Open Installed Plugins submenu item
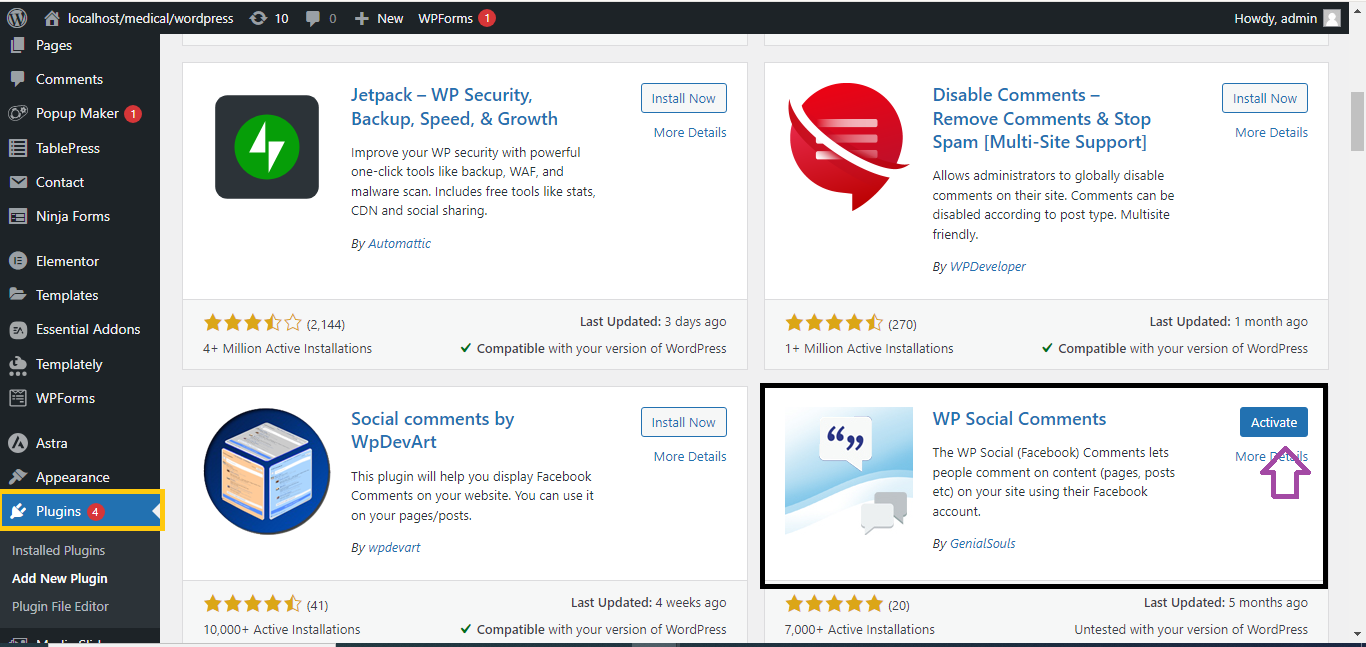This screenshot has height=647, width=1366. 58,550
